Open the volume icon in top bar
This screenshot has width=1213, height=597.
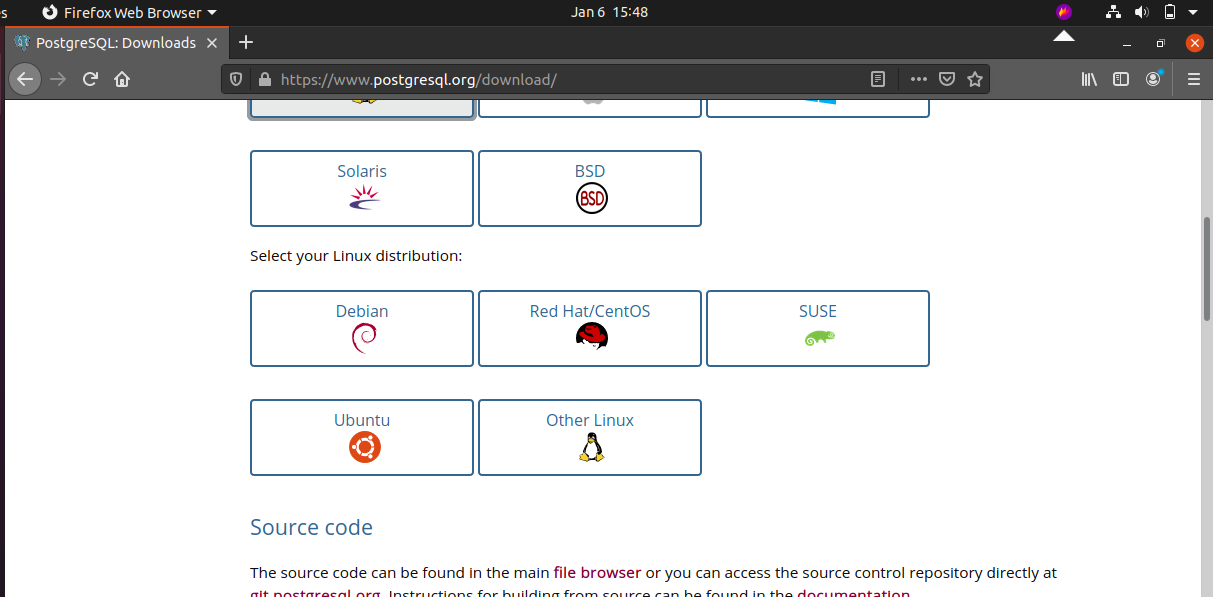click(1142, 12)
